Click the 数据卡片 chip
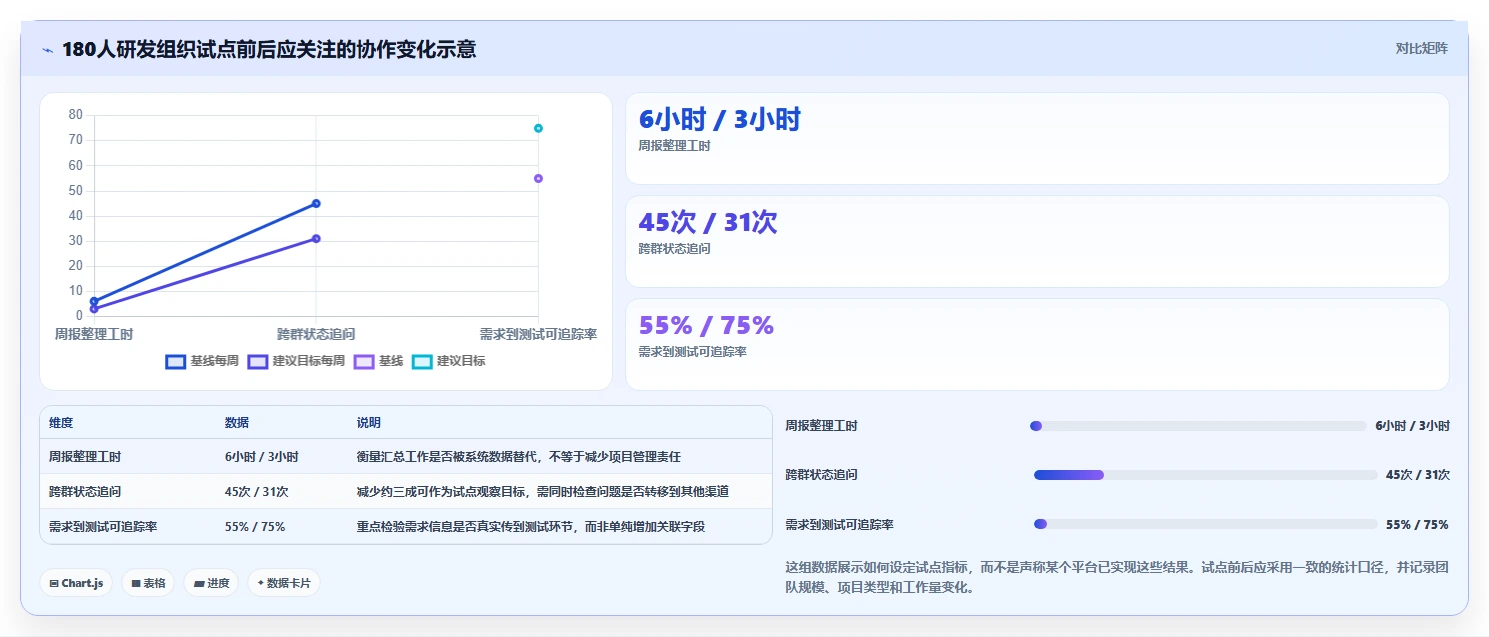 point(284,583)
